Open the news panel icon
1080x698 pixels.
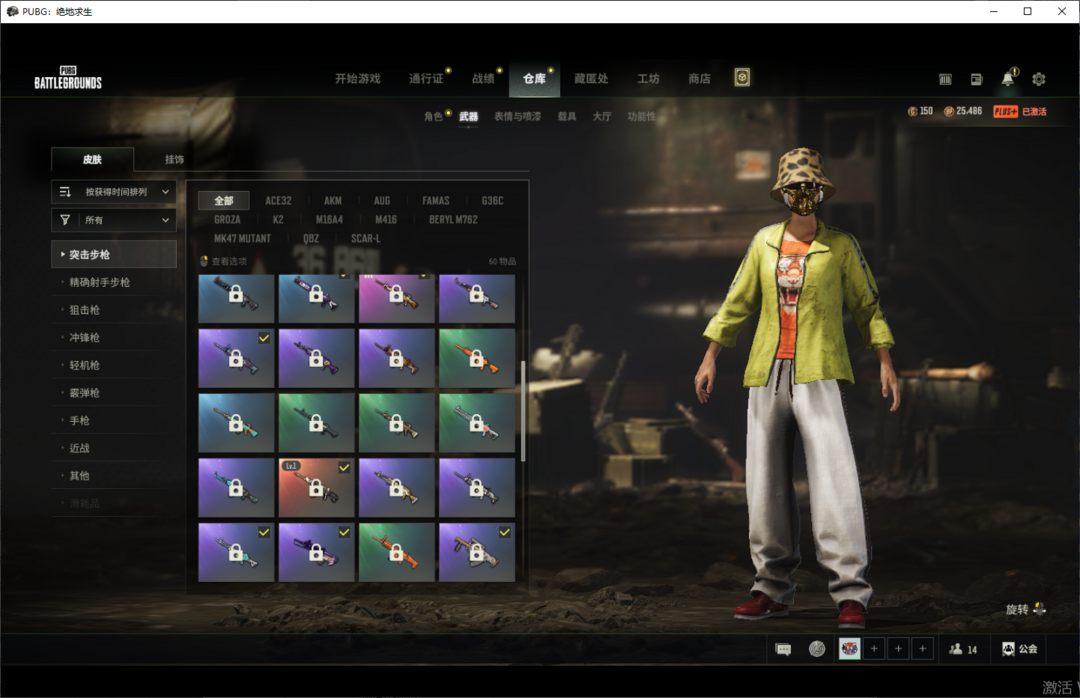coord(977,79)
